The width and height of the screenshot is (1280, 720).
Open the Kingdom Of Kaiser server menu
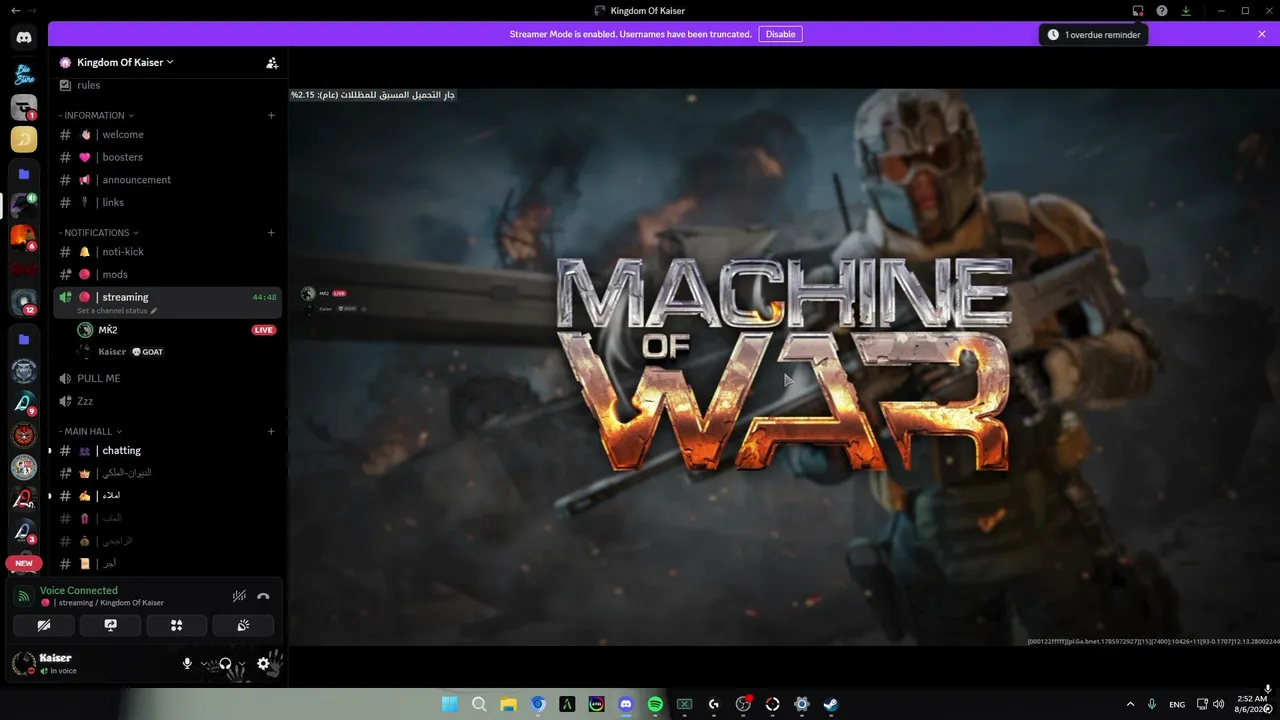coord(125,62)
